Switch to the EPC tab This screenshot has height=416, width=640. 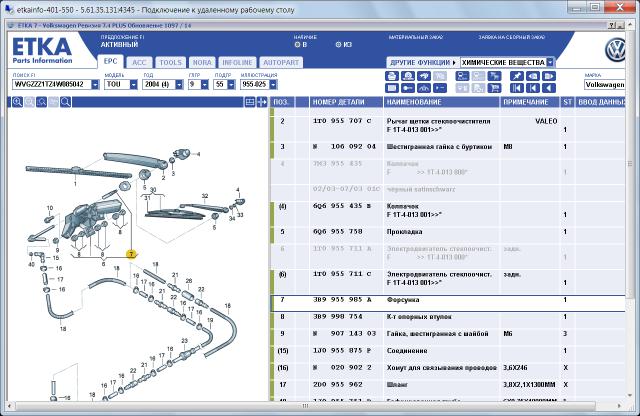[x=110, y=61]
